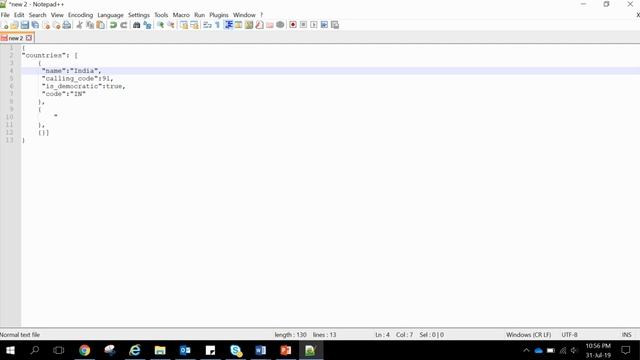Screen dimensions: 640x360
Task: Open the Encoding menu
Action: coord(80,15)
